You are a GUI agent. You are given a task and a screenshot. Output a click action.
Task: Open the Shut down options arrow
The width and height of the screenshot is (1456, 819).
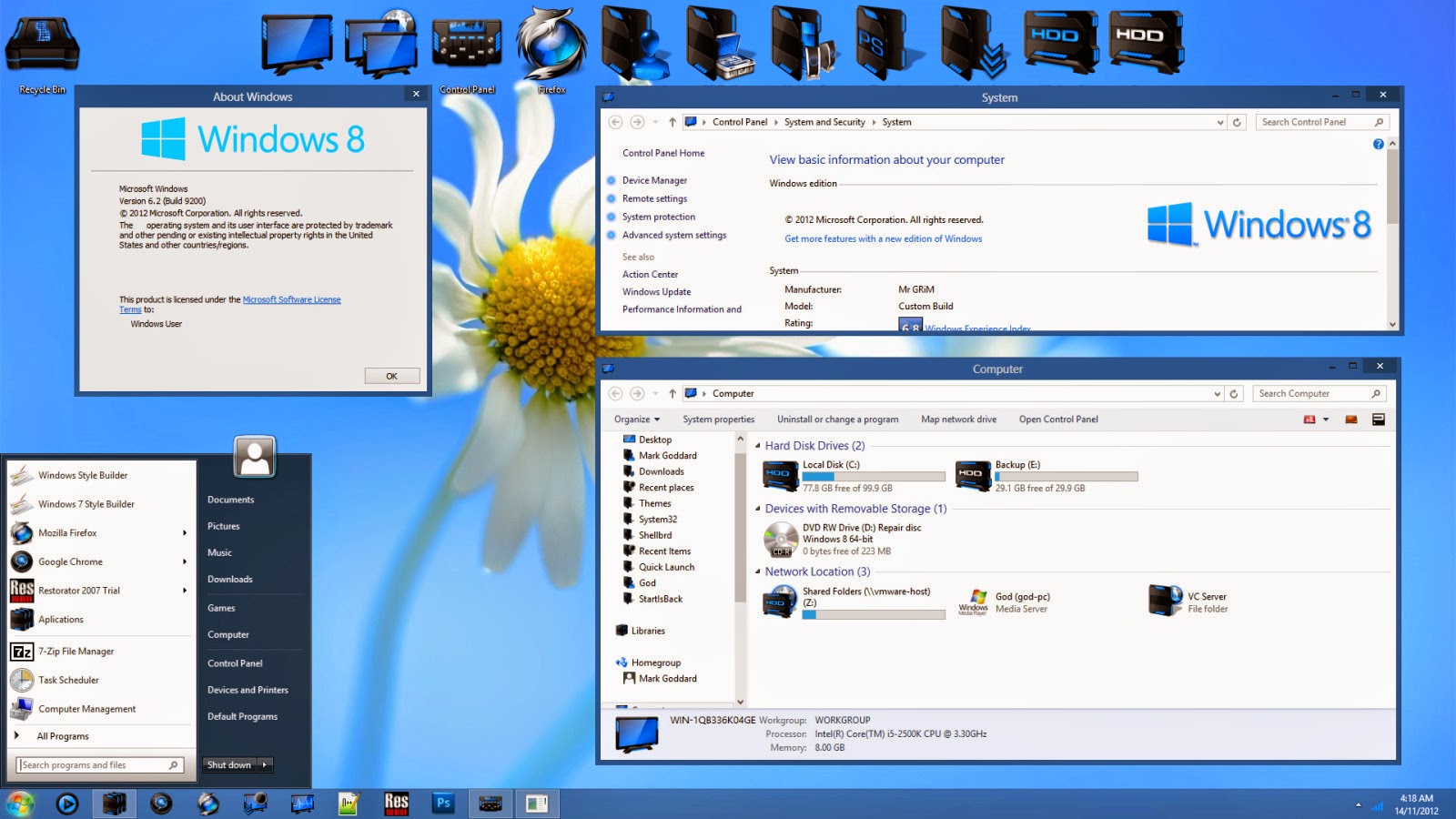pyautogui.click(x=264, y=765)
